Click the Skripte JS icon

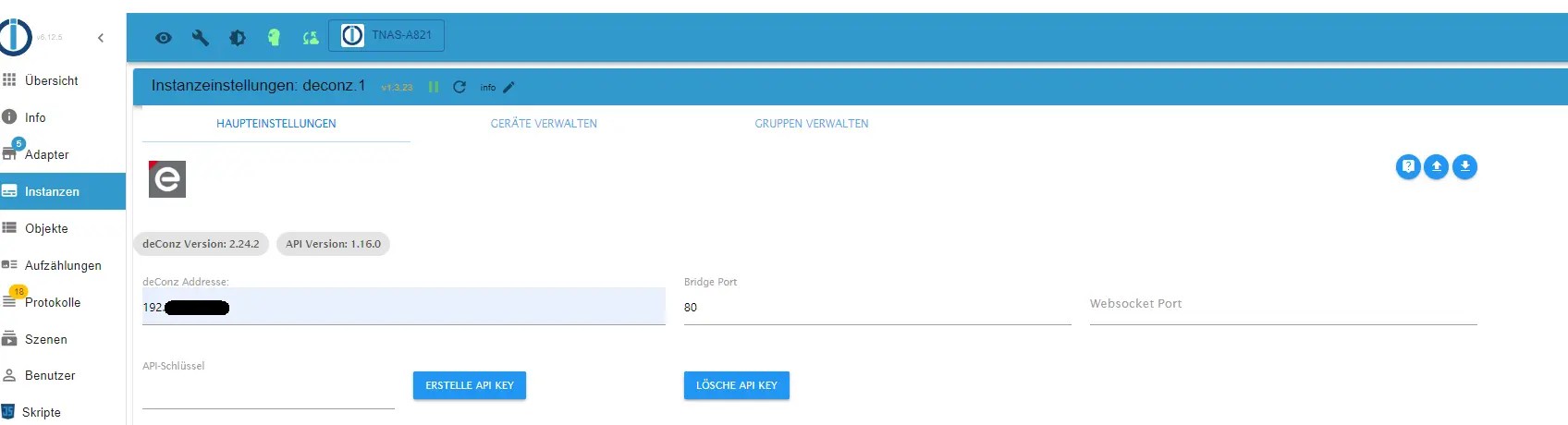[x=8, y=412]
